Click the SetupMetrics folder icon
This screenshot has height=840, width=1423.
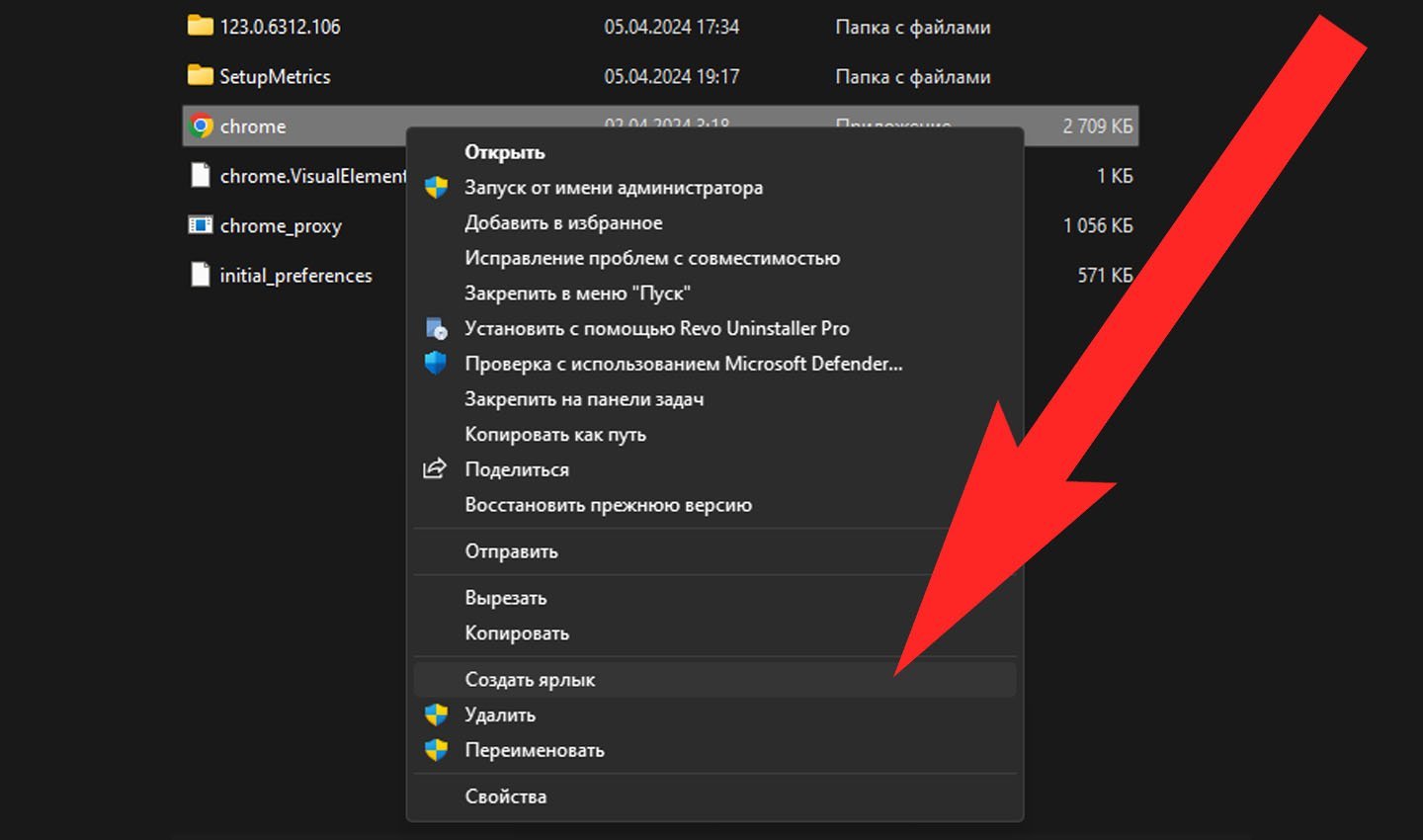point(201,75)
